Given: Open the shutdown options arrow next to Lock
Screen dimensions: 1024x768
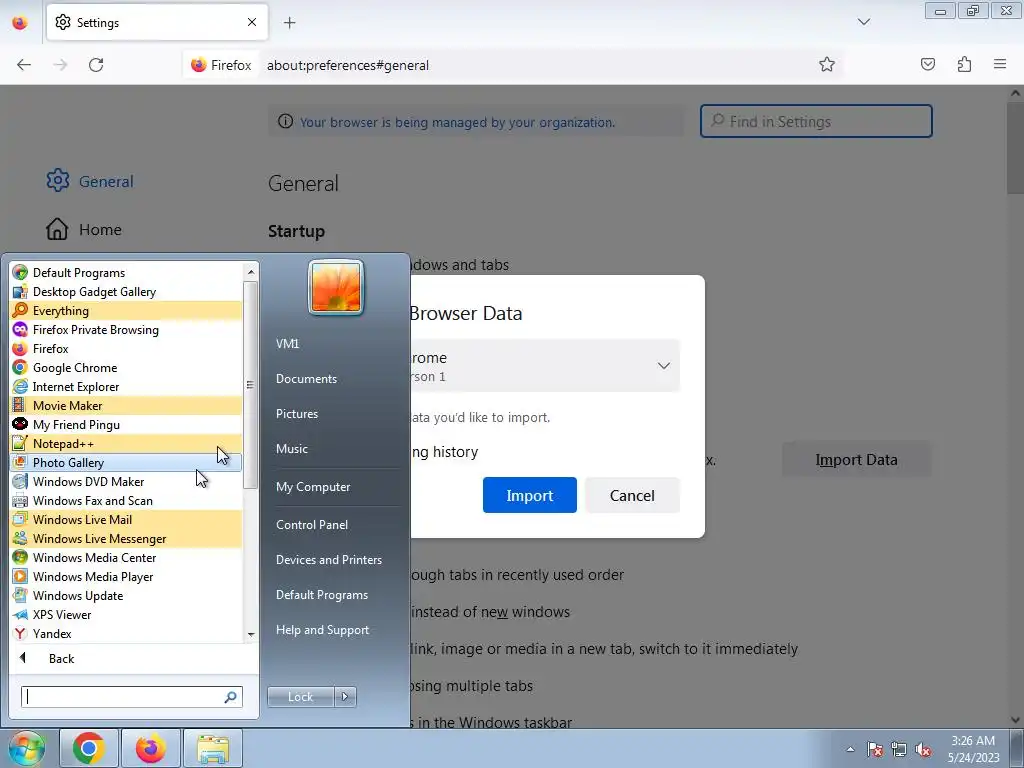Looking at the screenshot, I should [x=345, y=697].
